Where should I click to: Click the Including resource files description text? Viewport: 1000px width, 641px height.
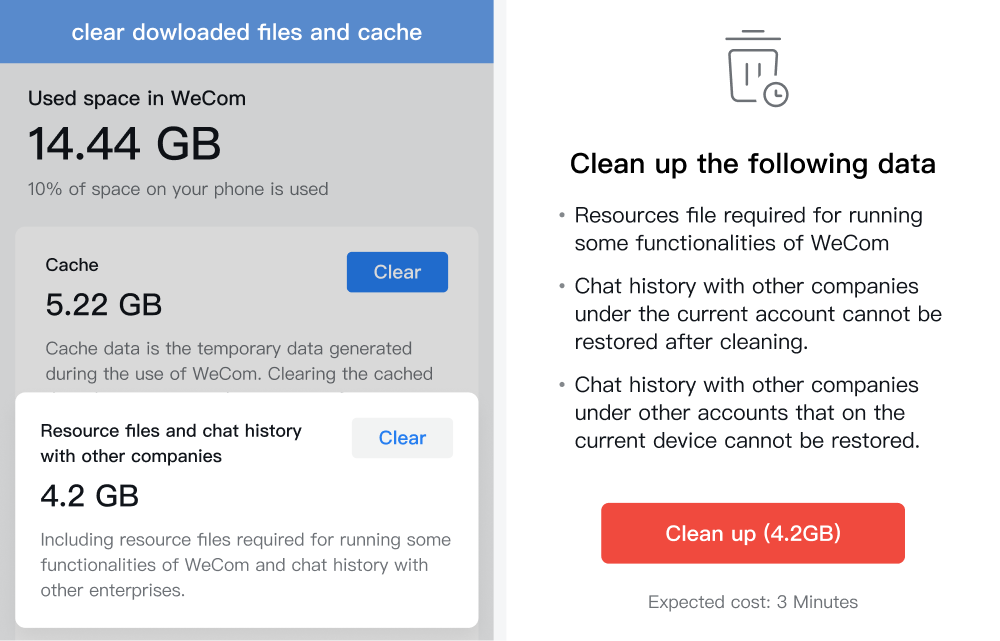(x=246, y=565)
